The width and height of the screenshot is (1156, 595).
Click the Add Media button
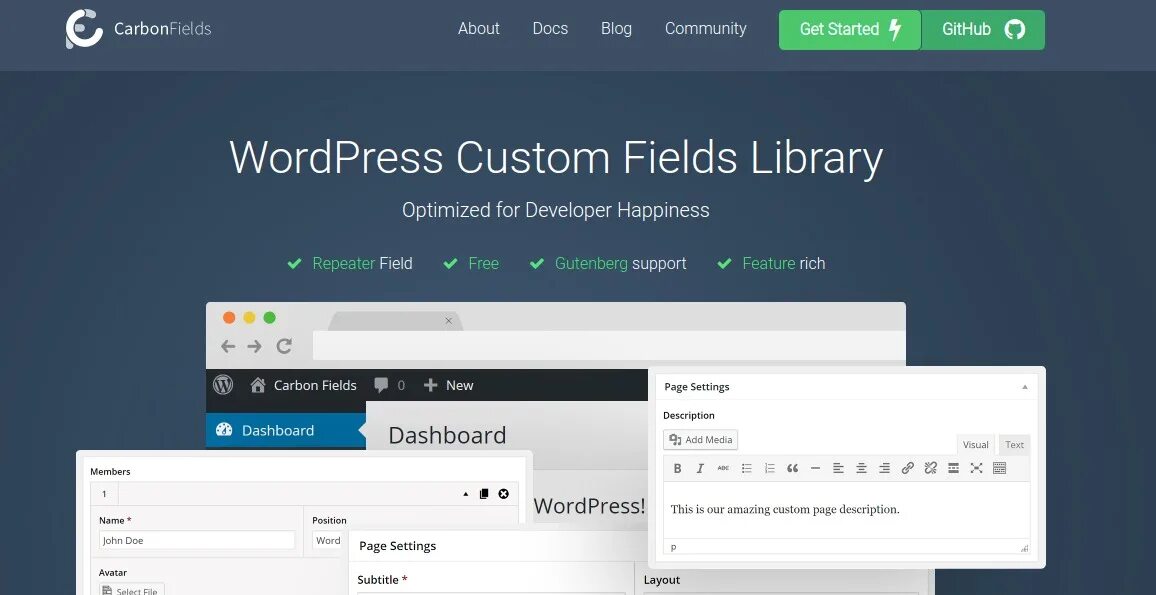pyautogui.click(x=700, y=439)
